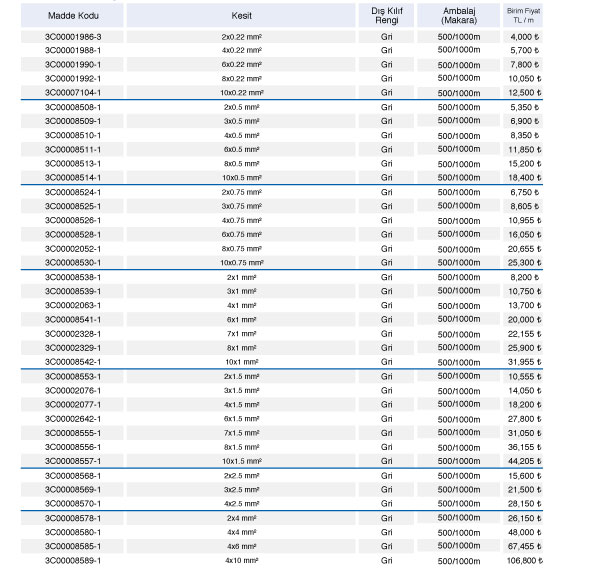Click the price 31,955 ₺ cell
Screen dimensions: 595x580
(x=523, y=362)
